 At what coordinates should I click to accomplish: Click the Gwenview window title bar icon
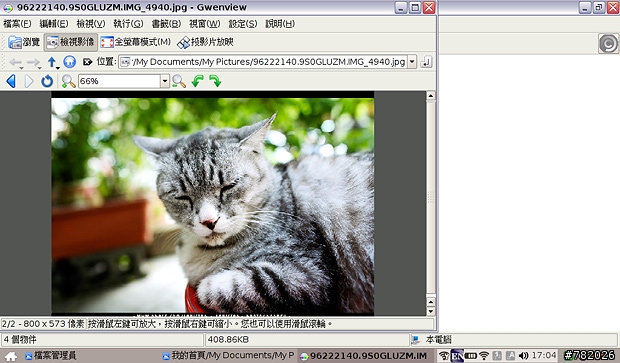click(x=8, y=7)
